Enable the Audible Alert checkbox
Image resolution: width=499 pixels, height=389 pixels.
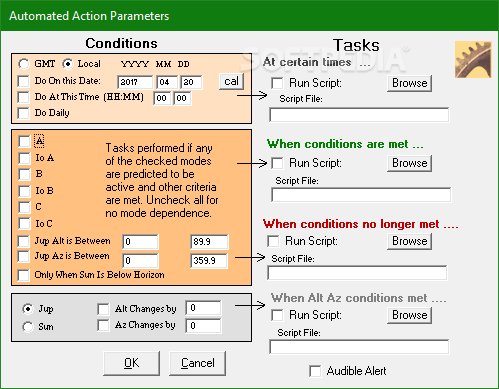[315, 371]
